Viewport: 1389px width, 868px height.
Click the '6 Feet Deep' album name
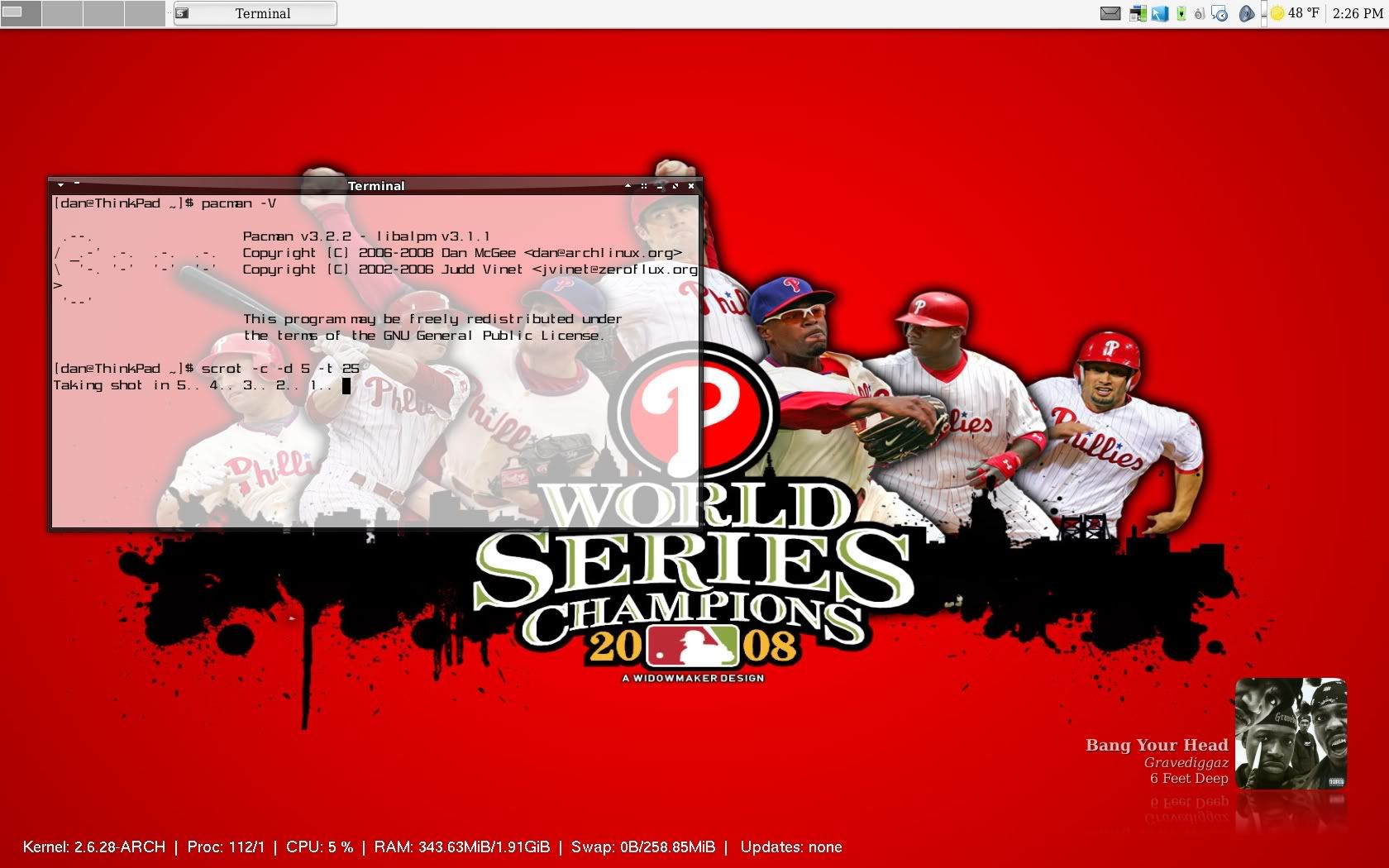click(x=1189, y=778)
